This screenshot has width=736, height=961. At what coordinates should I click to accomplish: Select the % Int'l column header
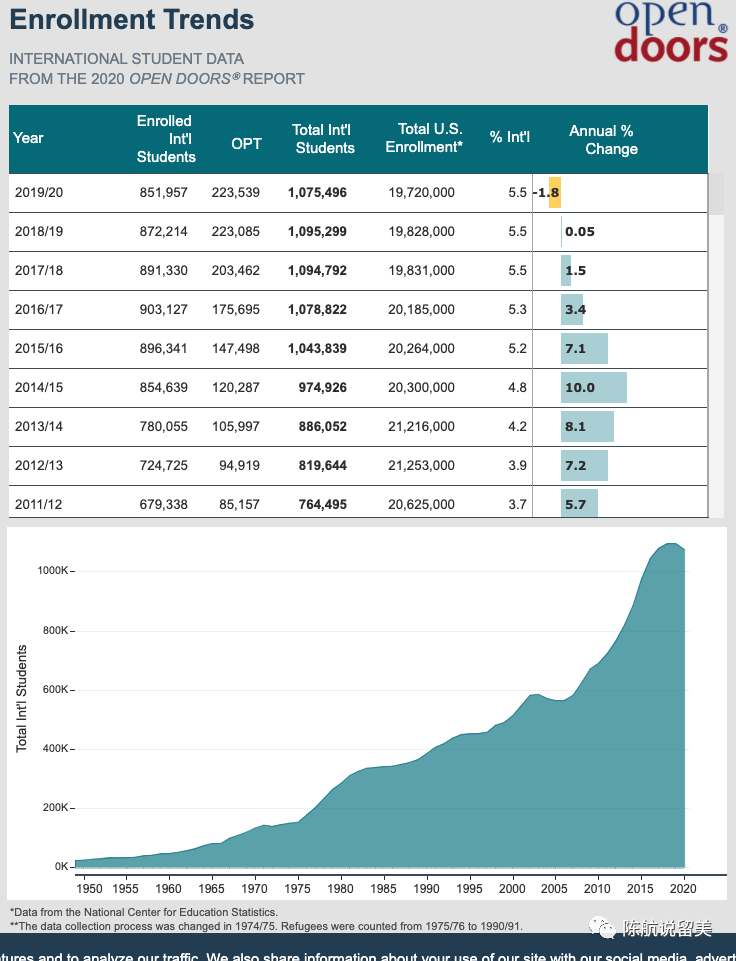click(x=509, y=137)
